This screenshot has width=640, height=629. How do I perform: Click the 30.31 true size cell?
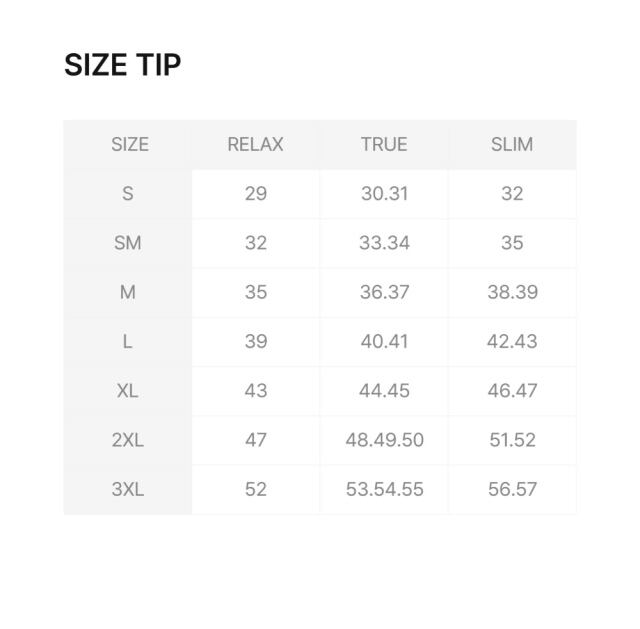[384, 194]
